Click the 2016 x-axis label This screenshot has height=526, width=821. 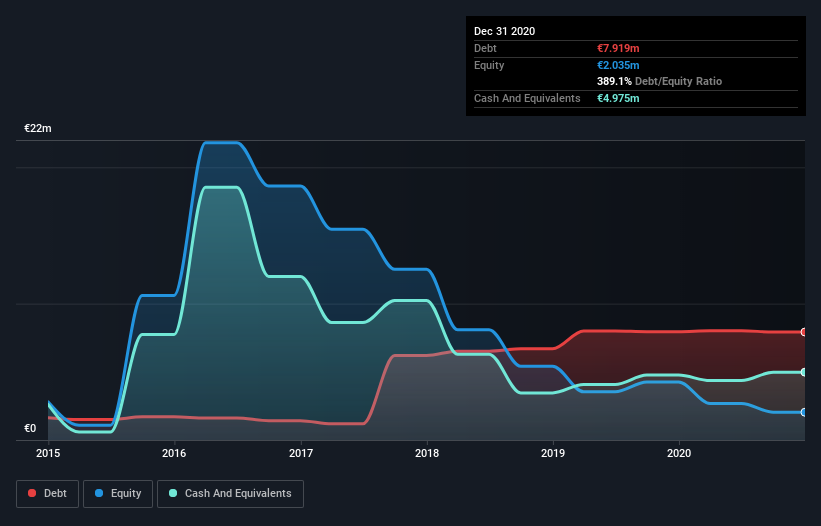point(174,453)
